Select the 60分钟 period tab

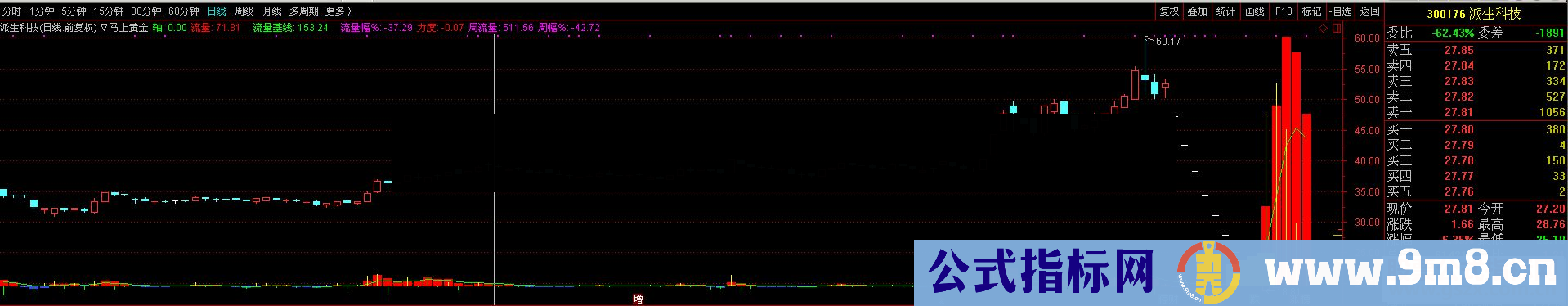(x=184, y=11)
